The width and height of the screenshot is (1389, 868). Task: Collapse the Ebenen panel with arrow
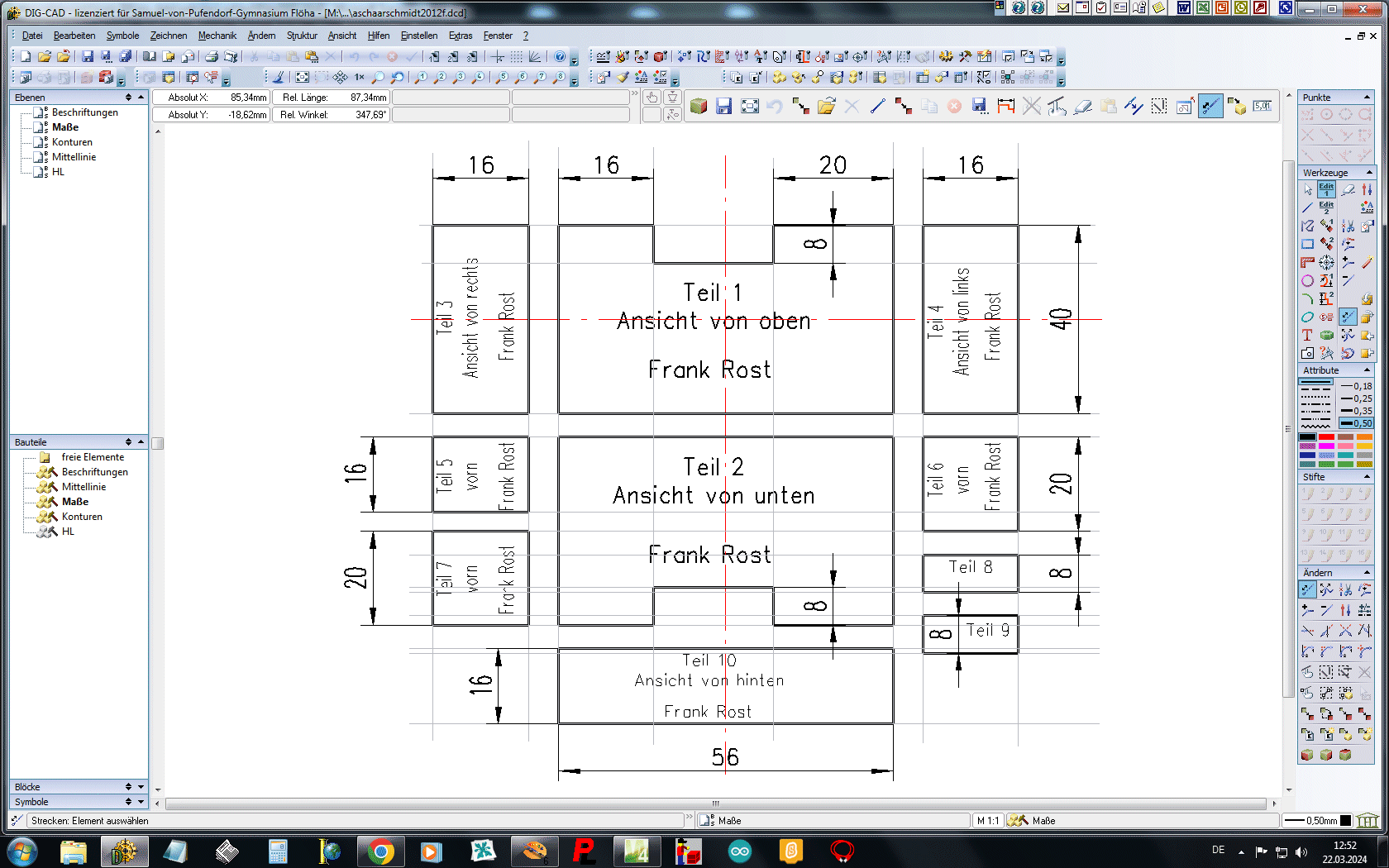coord(141,98)
